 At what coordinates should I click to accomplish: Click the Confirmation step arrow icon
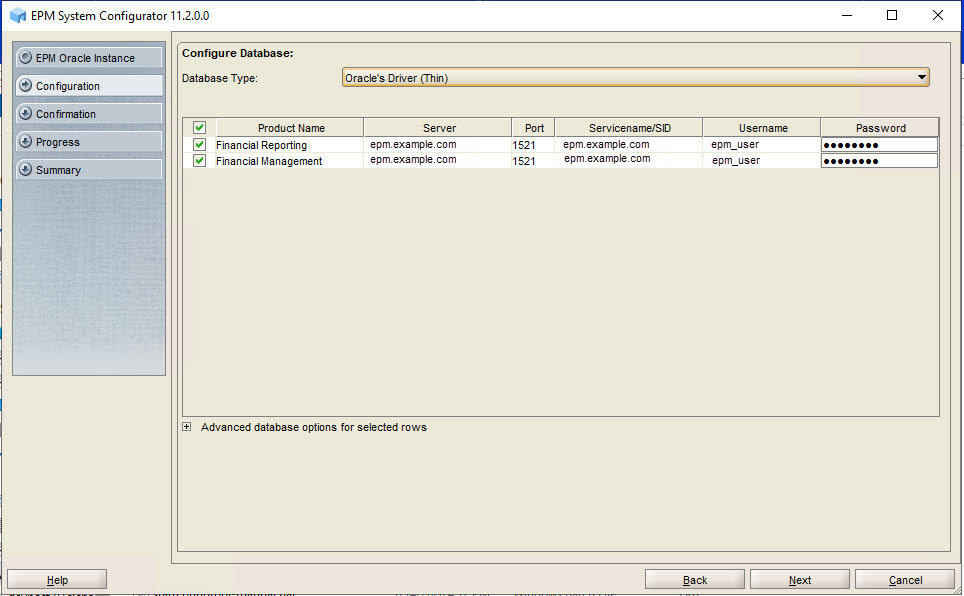pos(25,113)
